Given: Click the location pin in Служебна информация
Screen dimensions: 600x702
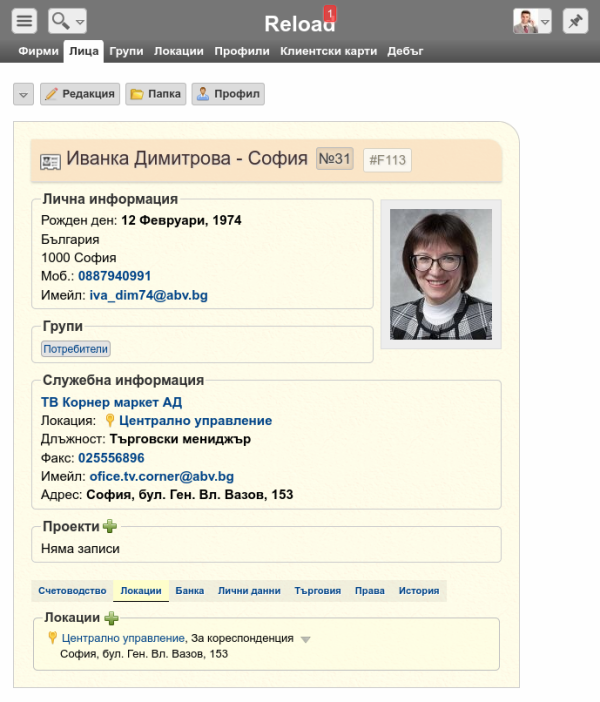Looking at the screenshot, I should click(109, 420).
